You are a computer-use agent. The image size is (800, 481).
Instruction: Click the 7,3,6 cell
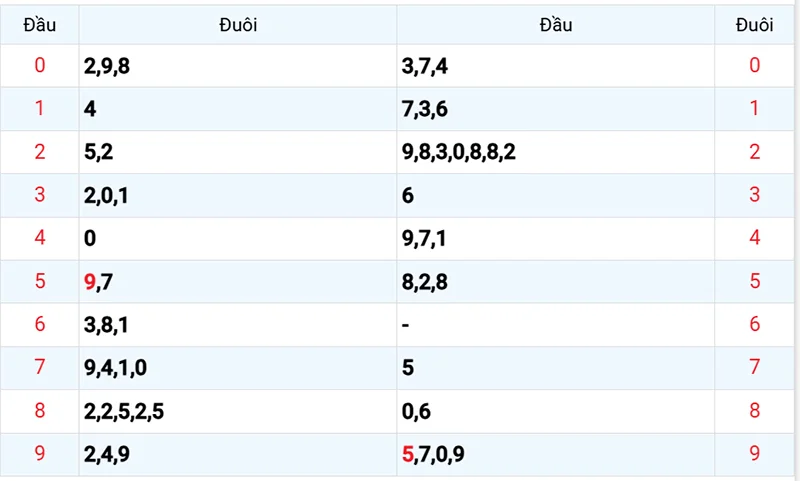pos(424,110)
